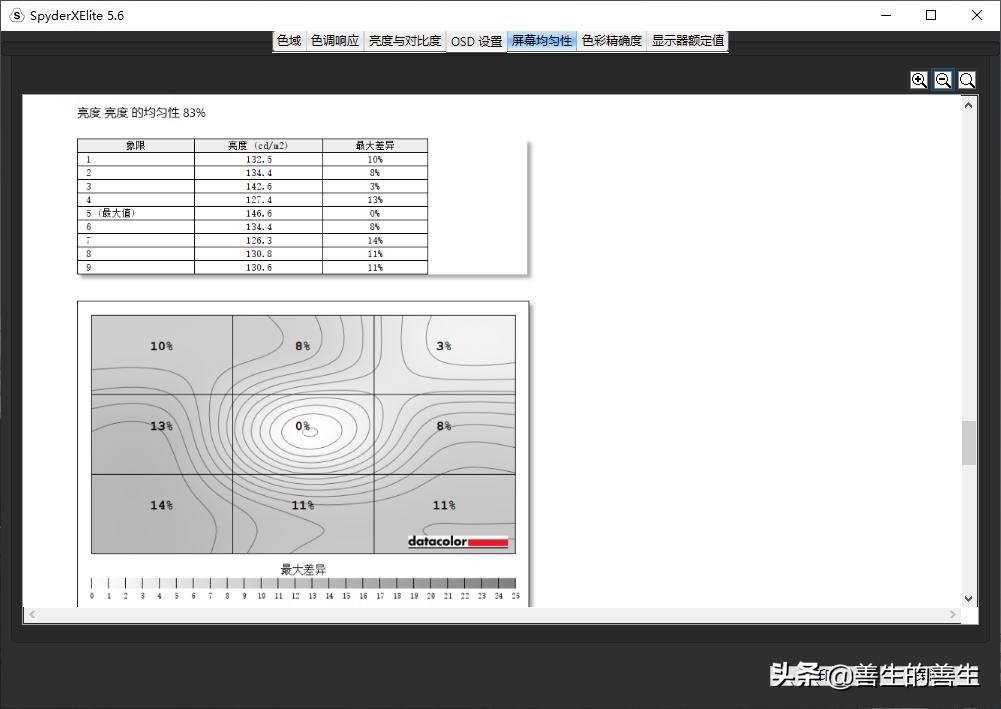
Task: Click luminance value 127.4 in table
Action: (x=259, y=200)
